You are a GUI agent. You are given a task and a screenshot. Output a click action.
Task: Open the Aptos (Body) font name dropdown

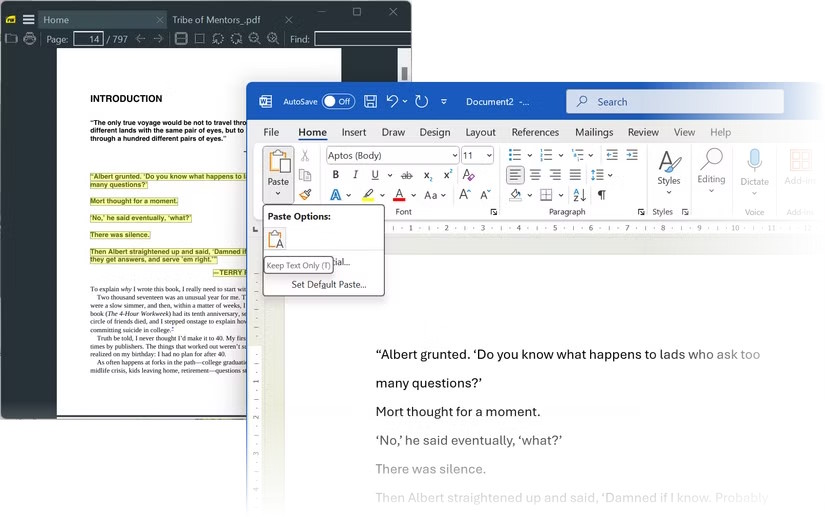(x=451, y=155)
